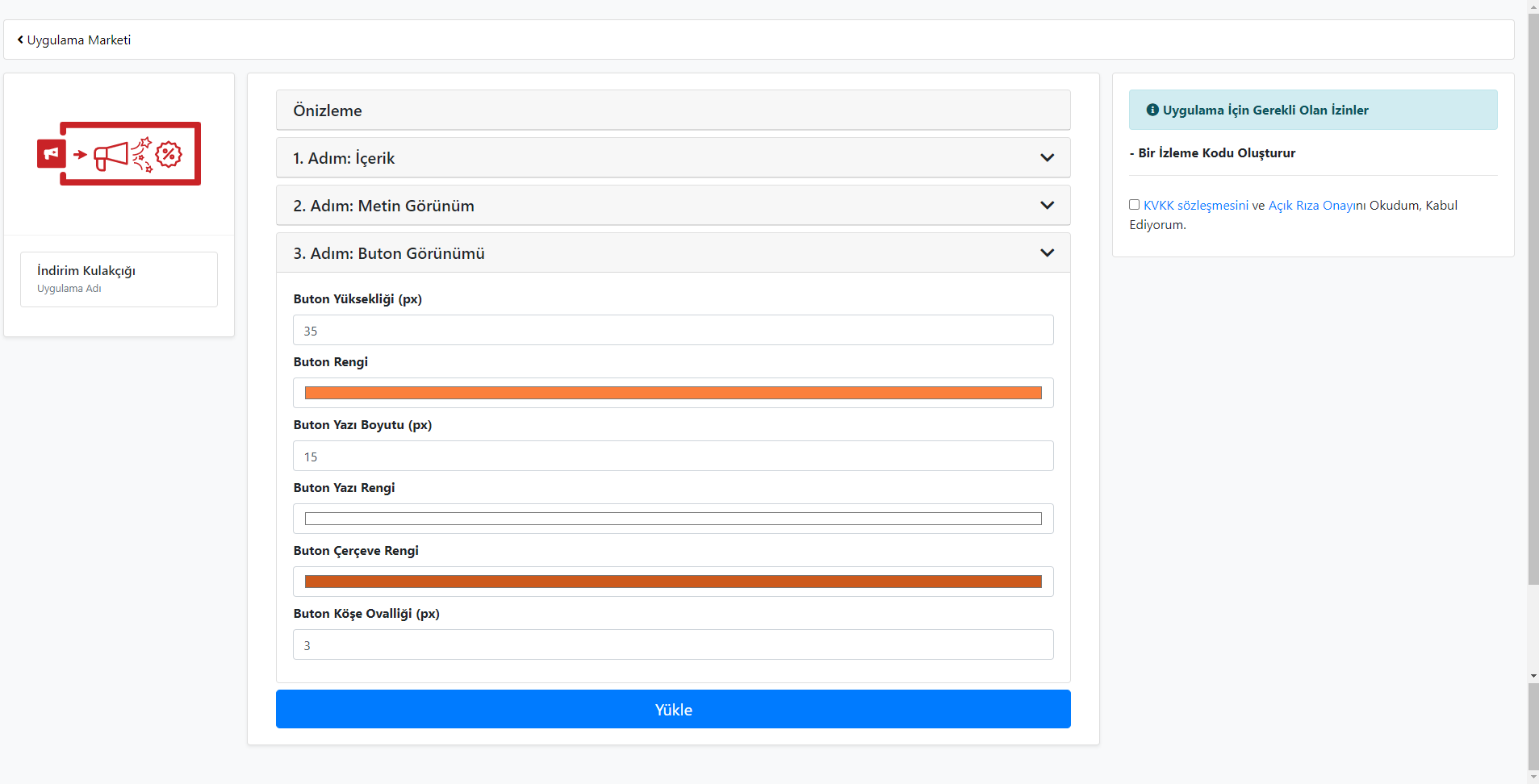Image resolution: width=1539 pixels, height=784 pixels.
Task: Open the Buton Çerçeve Rengi color picker
Action: [x=673, y=582]
